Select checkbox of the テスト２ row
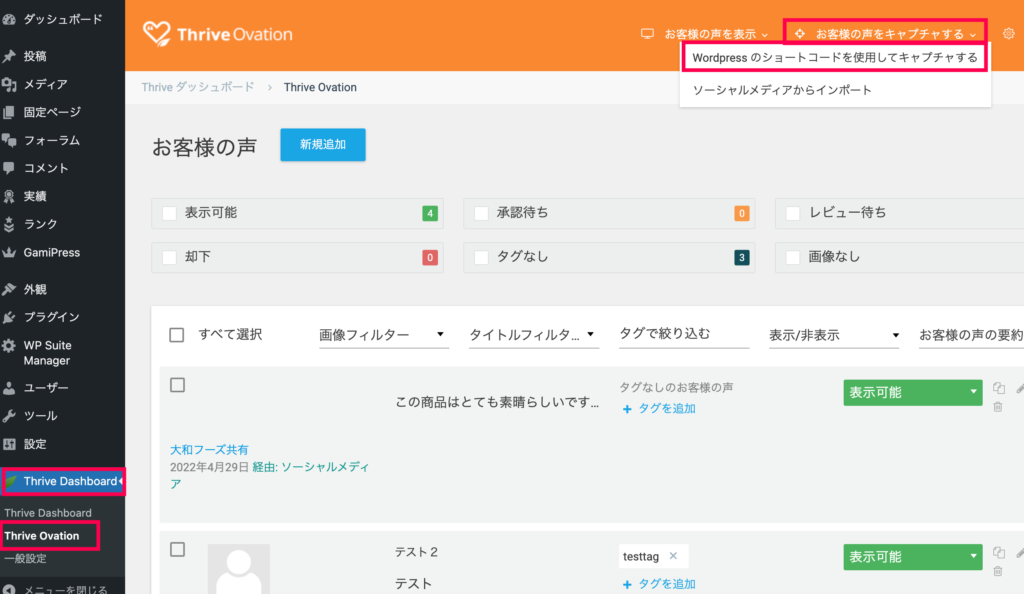1024x594 pixels. click(x=177, y=550)
